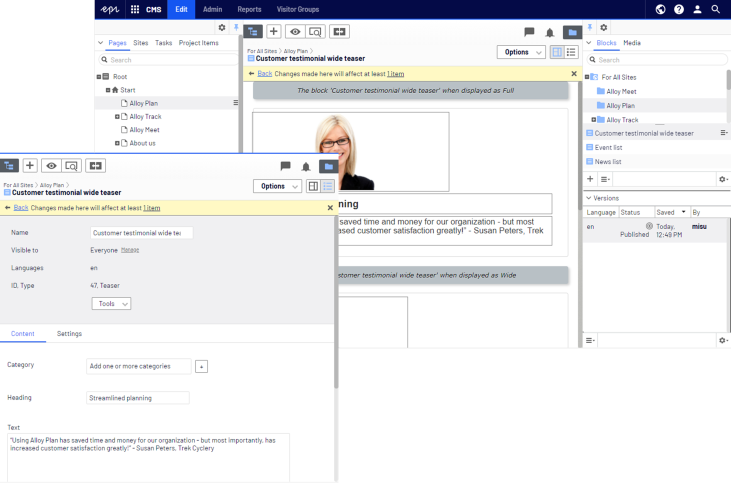This screenshot has height=500, width=731.
Task: Open context menu for Alloy Plan page
Action: [x=235, y=103]
